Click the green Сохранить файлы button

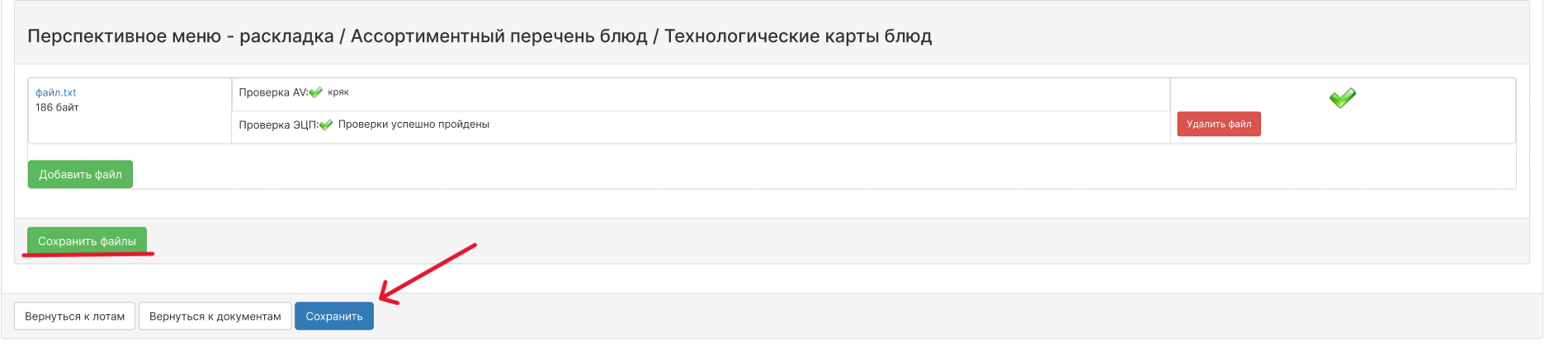pos(87,241)
